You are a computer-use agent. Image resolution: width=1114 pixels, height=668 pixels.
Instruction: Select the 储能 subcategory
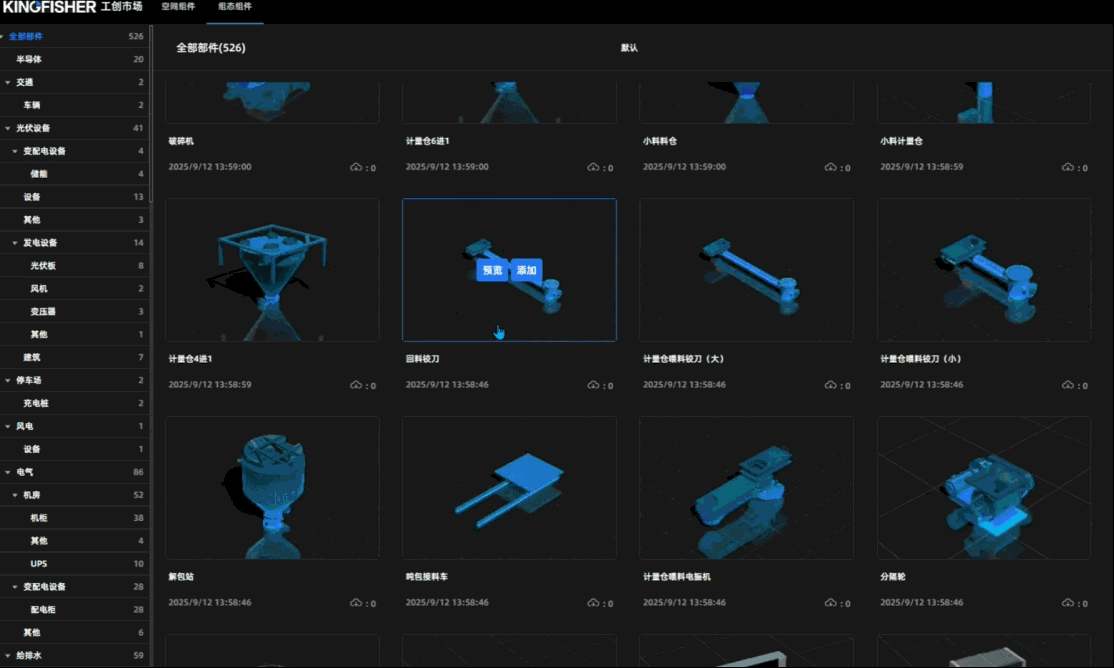[x=75, y=174]
